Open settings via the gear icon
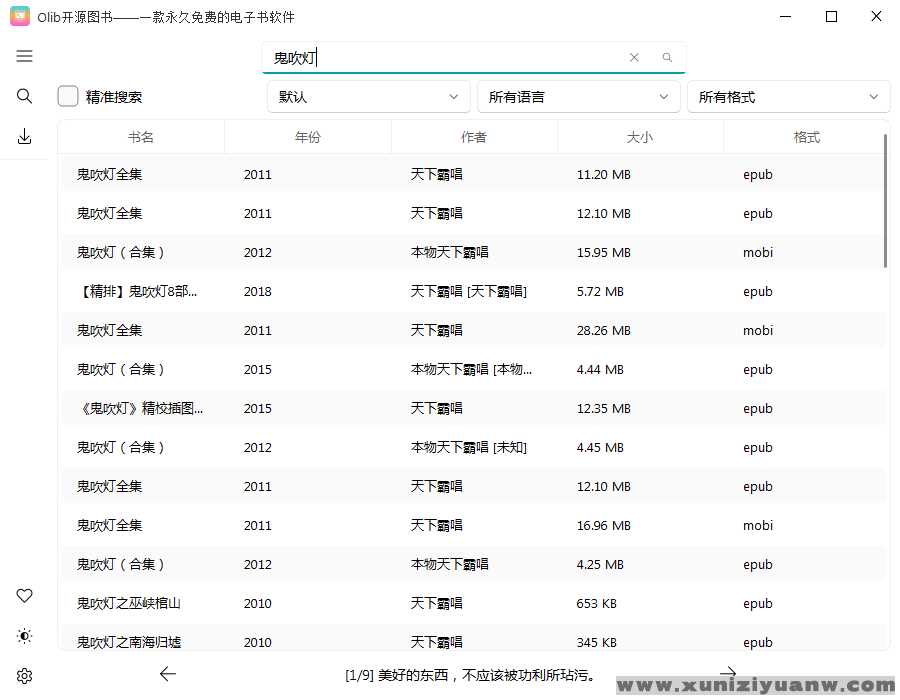 (x=25, y=676)
